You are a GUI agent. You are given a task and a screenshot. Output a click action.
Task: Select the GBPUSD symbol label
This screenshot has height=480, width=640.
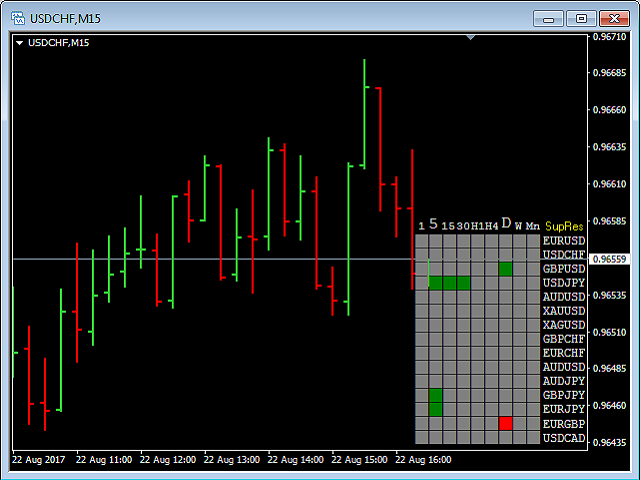(564, 269)
